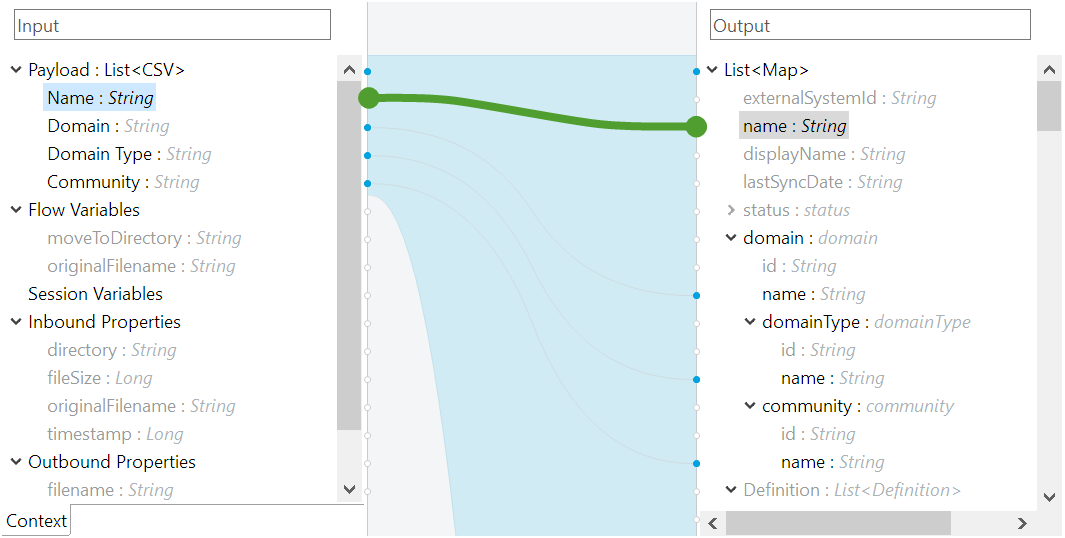Switch to the Context tab
Viewport: 1065px width, 538px height.
[36, 521]
